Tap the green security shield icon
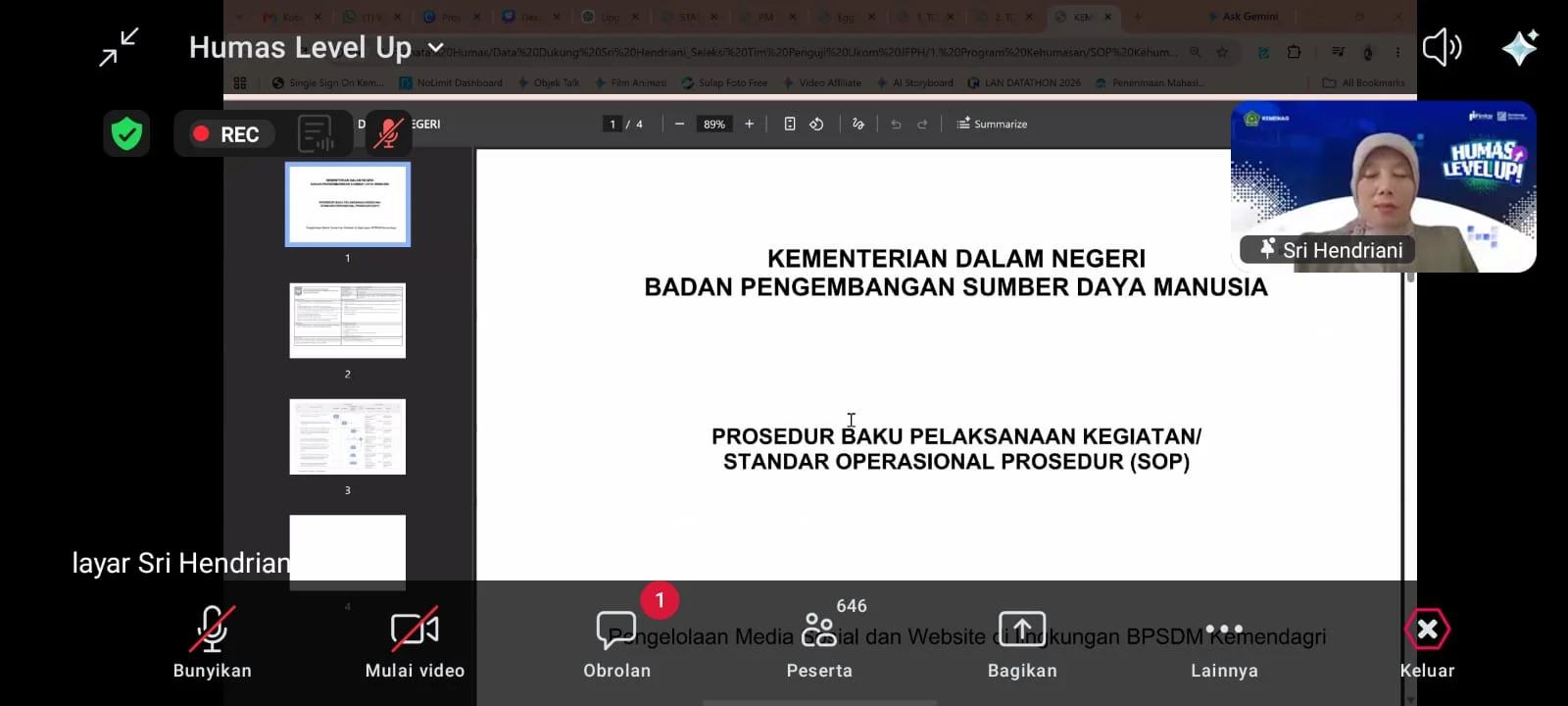The width and height of the screenshot is (1568, 706). pos(126,133)
